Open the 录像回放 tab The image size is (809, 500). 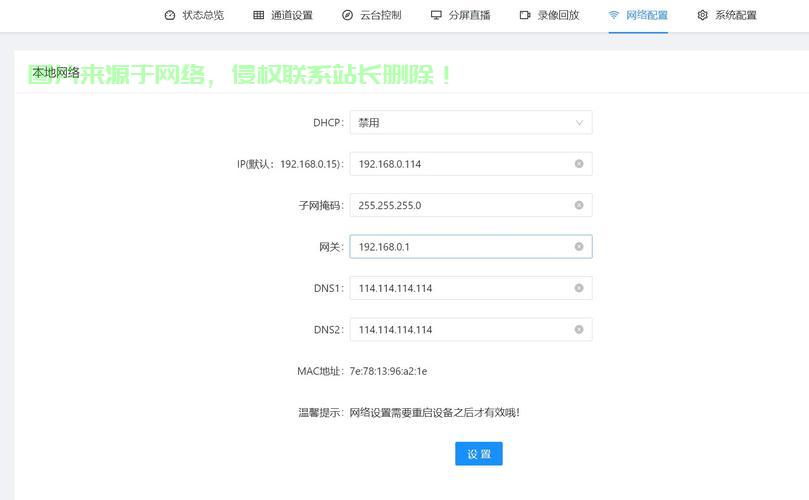[558, 15]
